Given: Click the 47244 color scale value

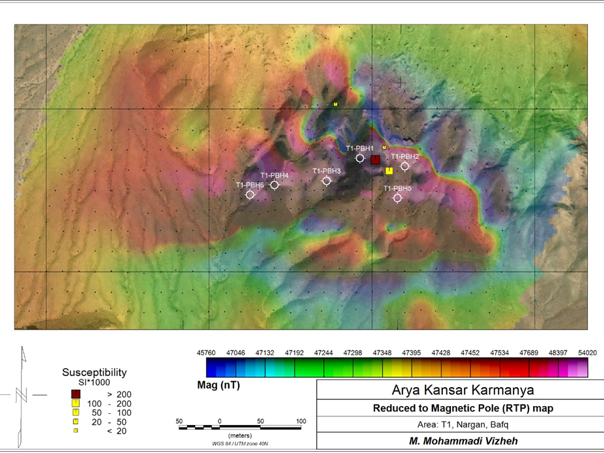Looking at the screenshot, I should 324,353.
